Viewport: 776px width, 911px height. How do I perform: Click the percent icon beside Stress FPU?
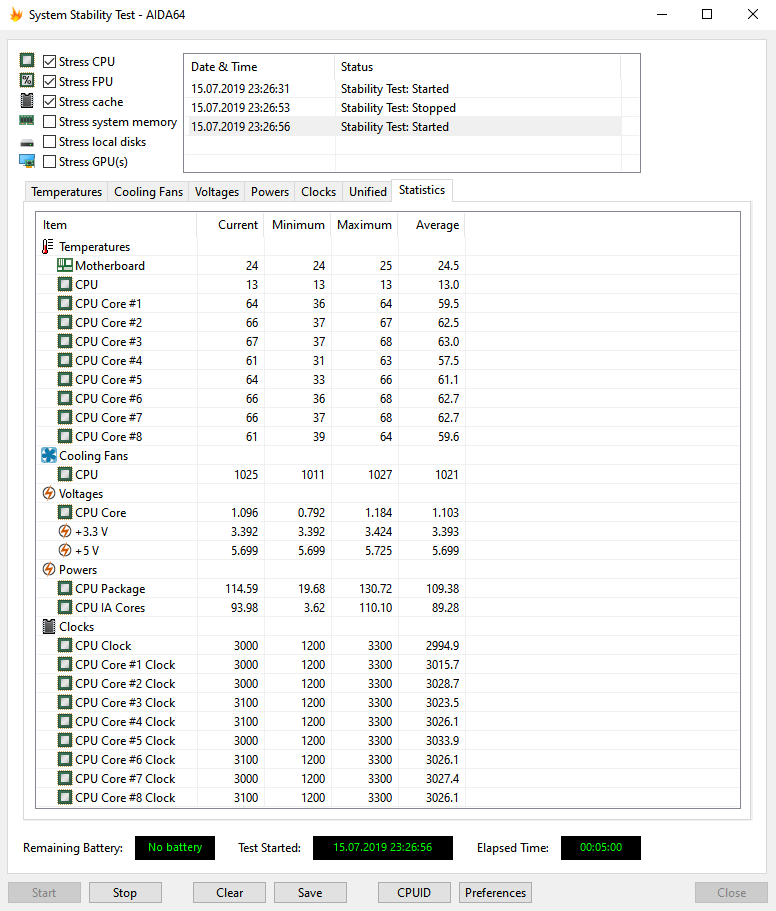click(x=27, y=81)
